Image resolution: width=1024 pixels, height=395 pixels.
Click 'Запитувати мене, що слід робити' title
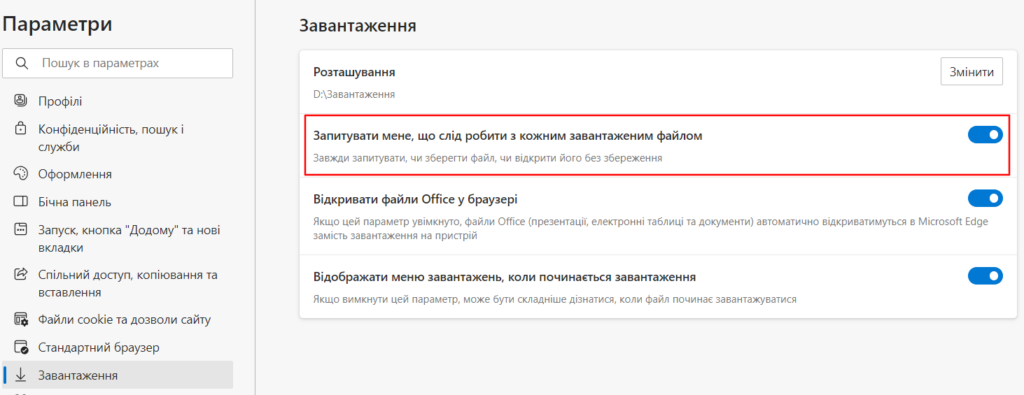[x=508, y=136]
